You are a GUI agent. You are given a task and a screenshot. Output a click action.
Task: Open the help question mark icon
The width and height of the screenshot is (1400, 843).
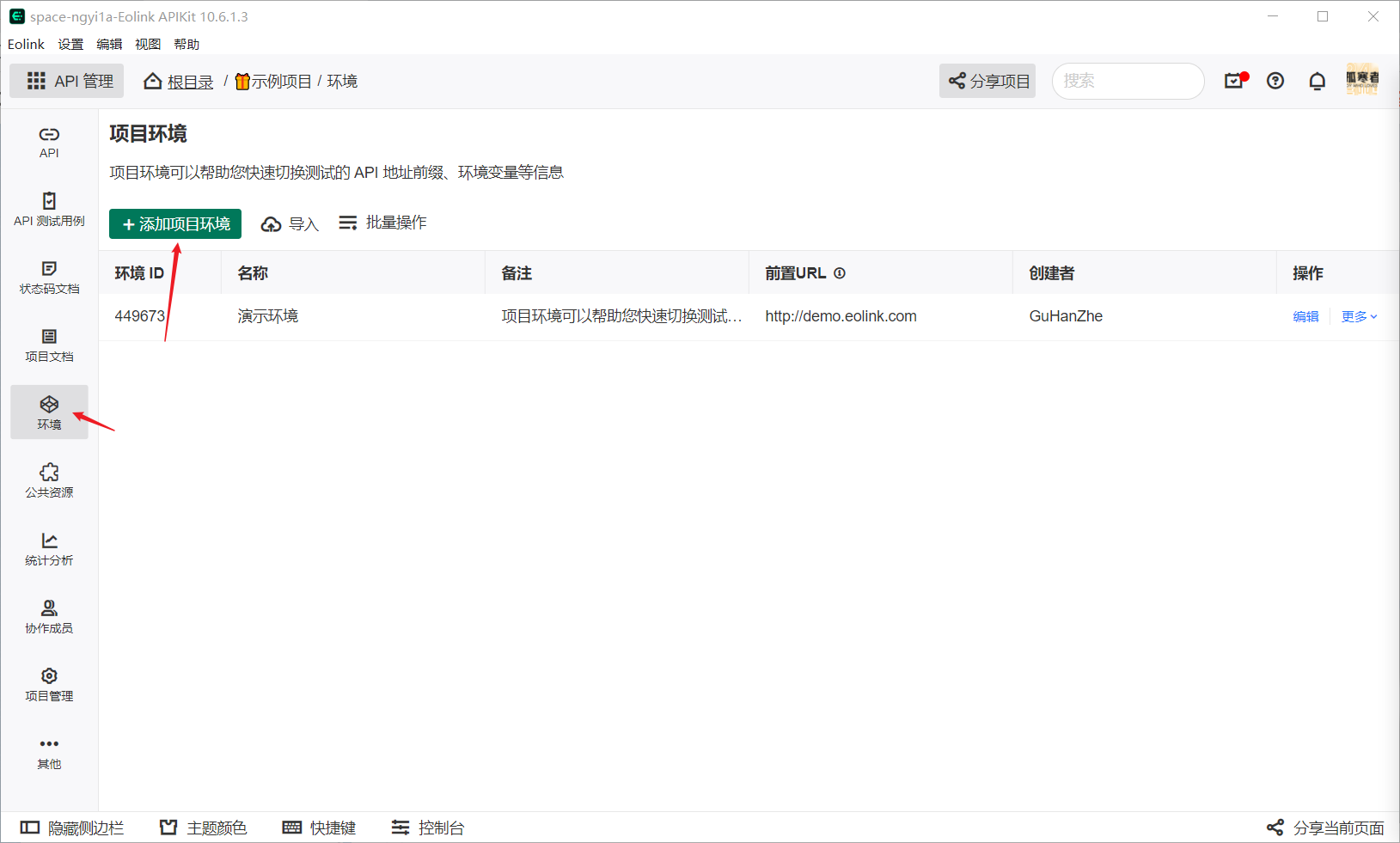pyautogui.click(x=1275, y=81)
